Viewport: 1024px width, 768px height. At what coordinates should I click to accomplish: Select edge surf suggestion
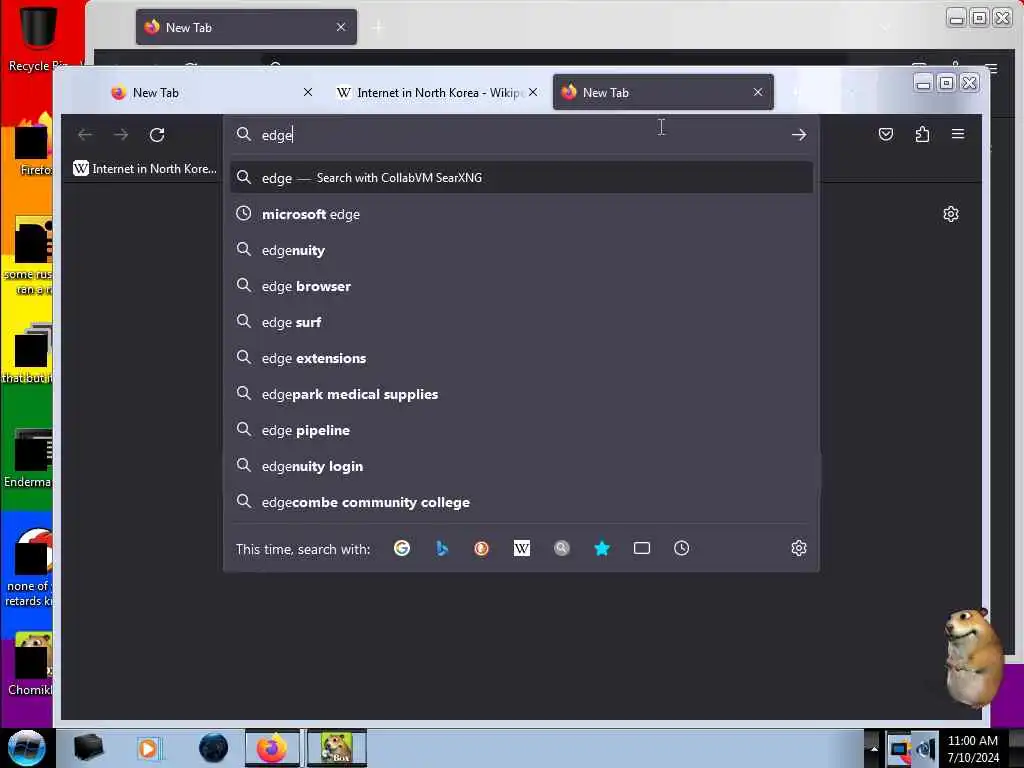tap(521, 322)
